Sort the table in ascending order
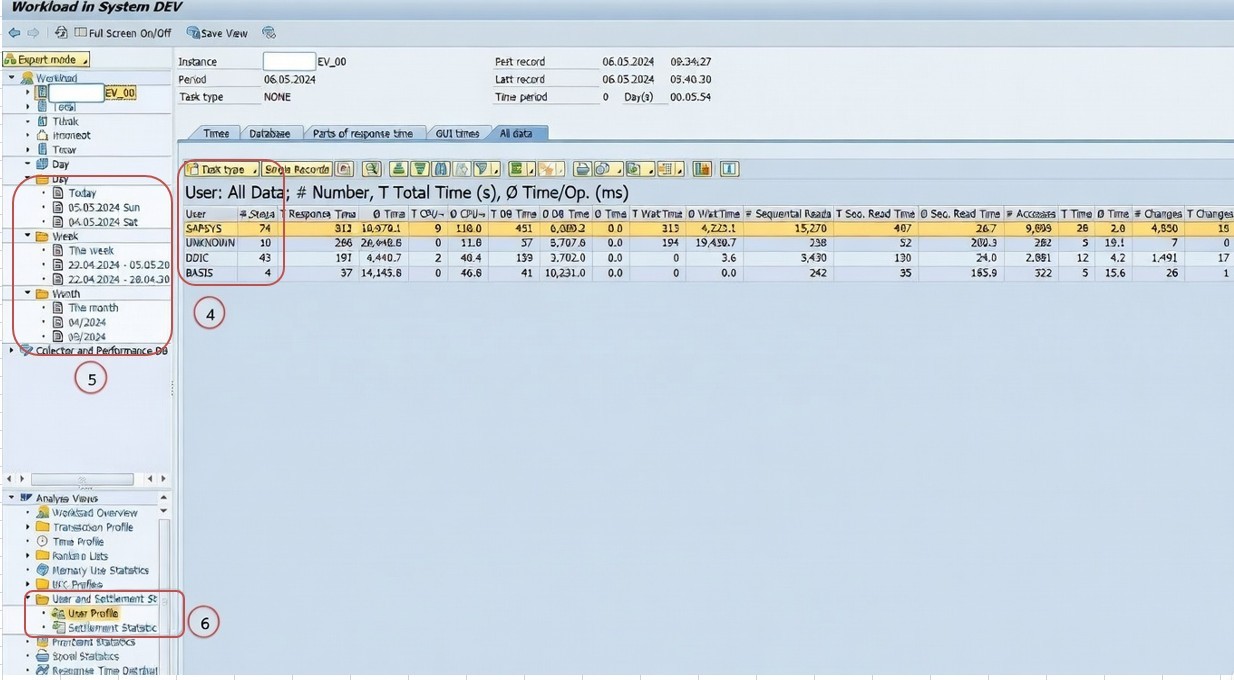Image resolution: width=1234 pixels, height=680 pixels. click(x=398, y=169)
